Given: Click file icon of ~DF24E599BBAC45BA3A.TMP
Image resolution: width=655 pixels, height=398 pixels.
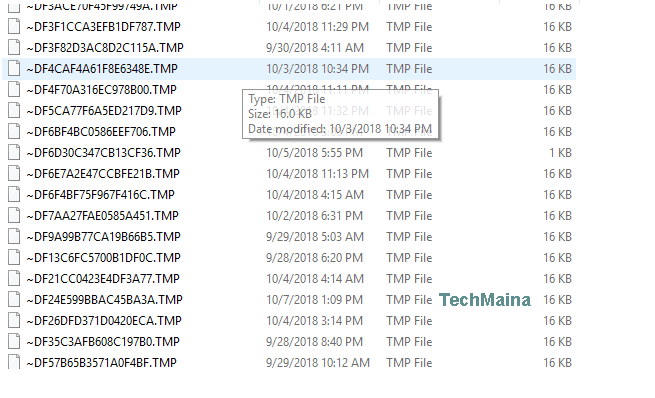Looking at the screenshot, I should [x=14, y=299].
